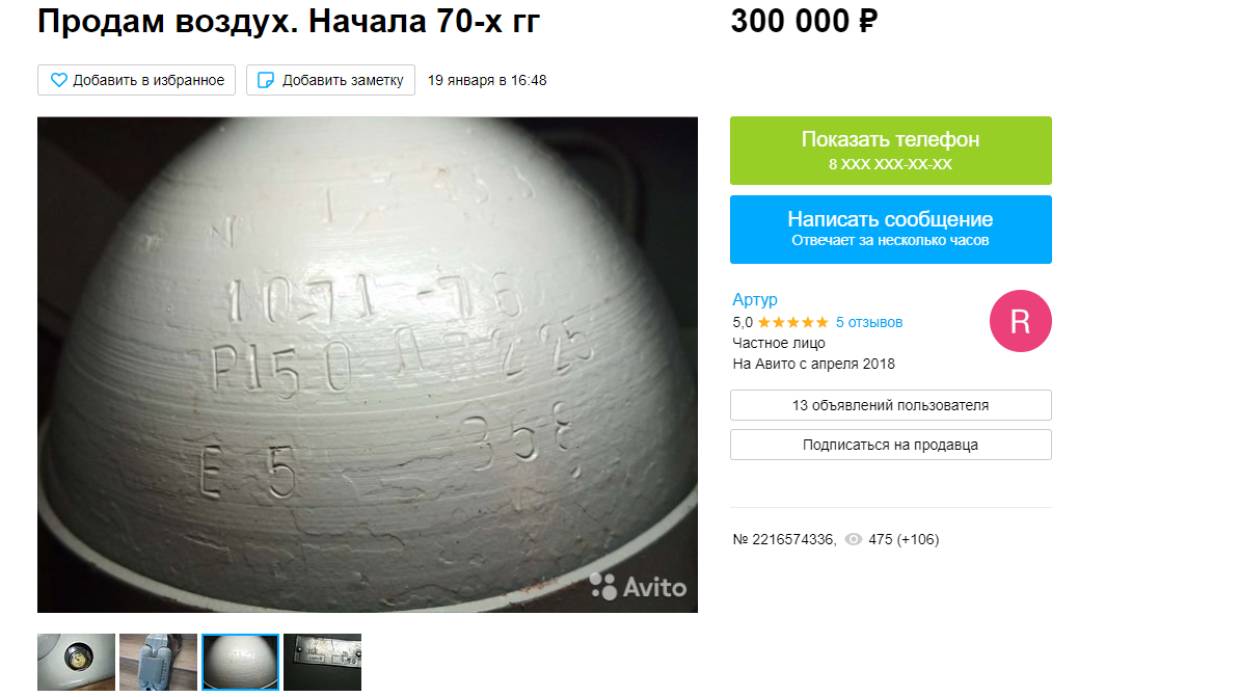Add listing to favorites
Image resolution: width=1240 pixels, height=697 pixels.
coord(138,80)
